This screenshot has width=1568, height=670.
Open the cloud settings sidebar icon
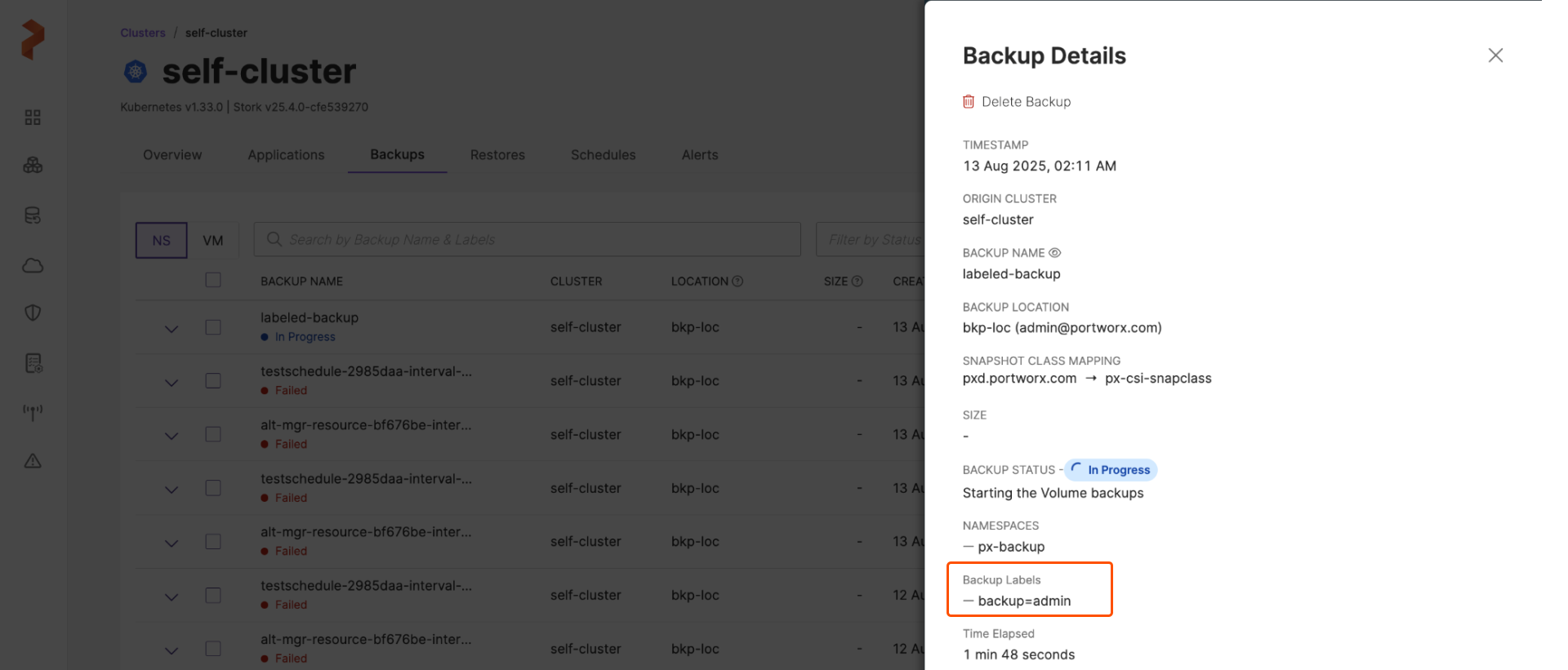33,266
